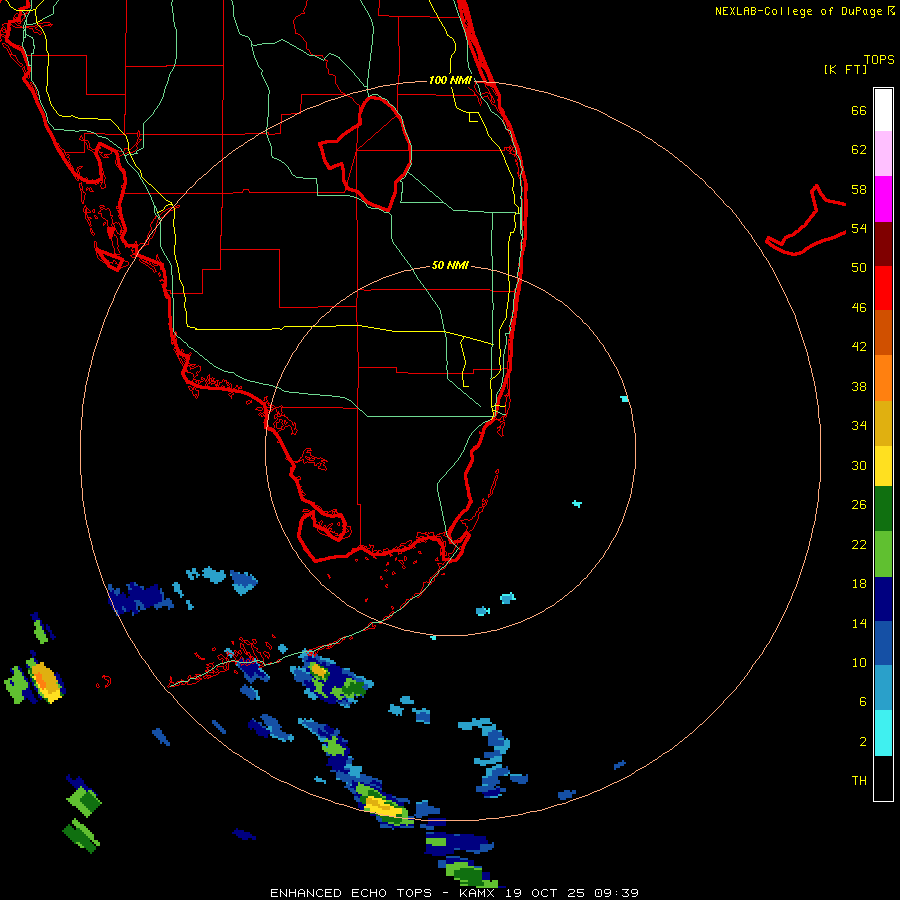Click the 100 NMI range ring label
Screen dimensions: 900x900
pyautogui.click(x=450, y=80)
